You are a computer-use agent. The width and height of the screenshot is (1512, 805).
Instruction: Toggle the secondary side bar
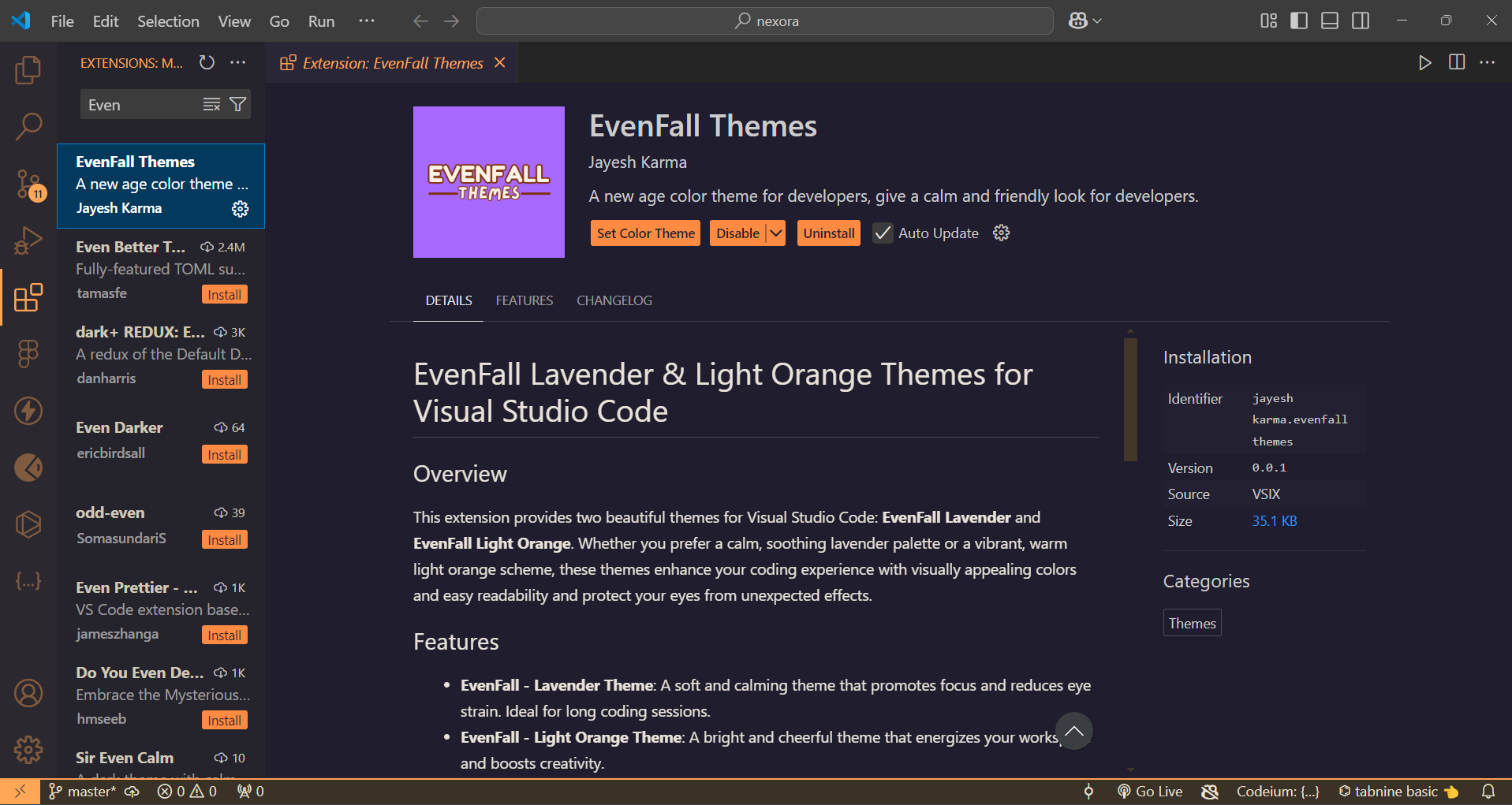click(x=1361, y=21)
